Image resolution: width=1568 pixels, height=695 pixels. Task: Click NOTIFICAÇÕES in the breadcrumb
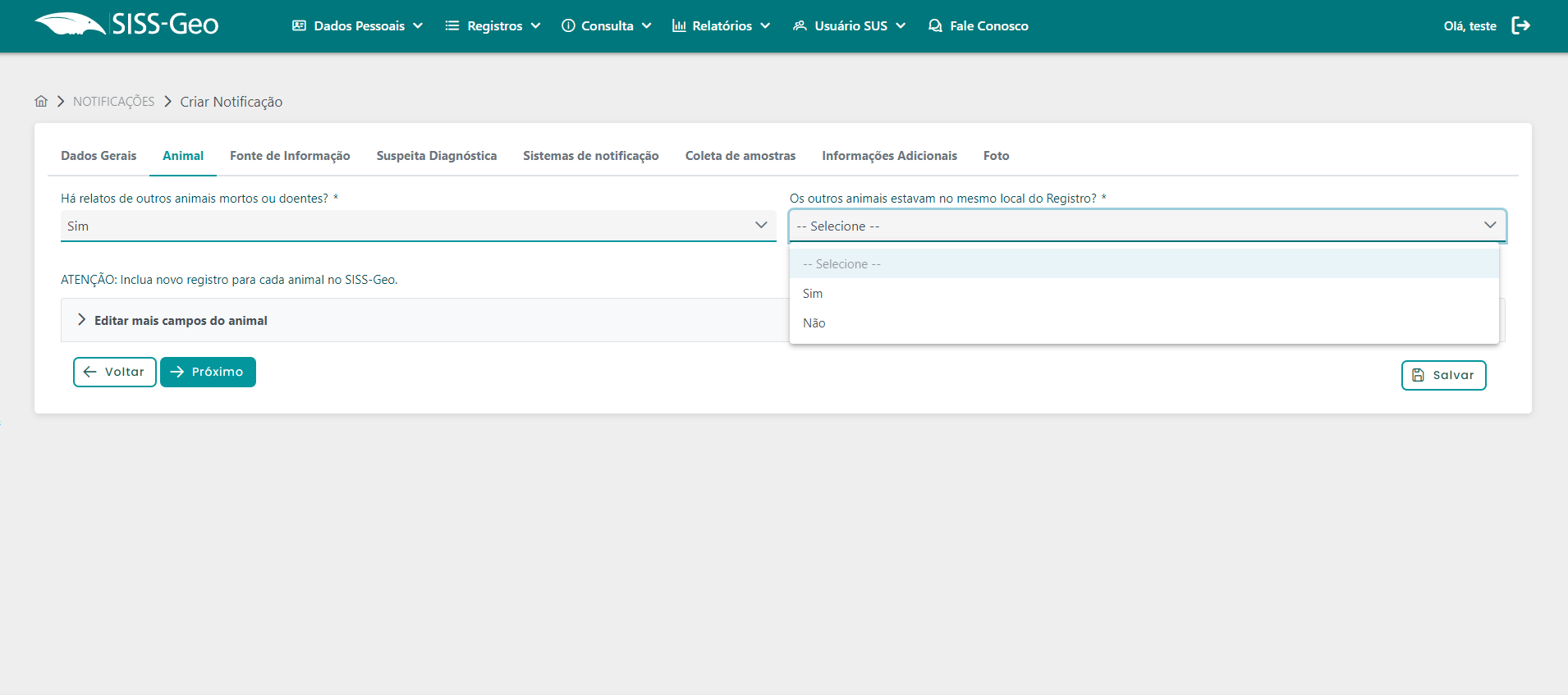[x=113, y=101]
